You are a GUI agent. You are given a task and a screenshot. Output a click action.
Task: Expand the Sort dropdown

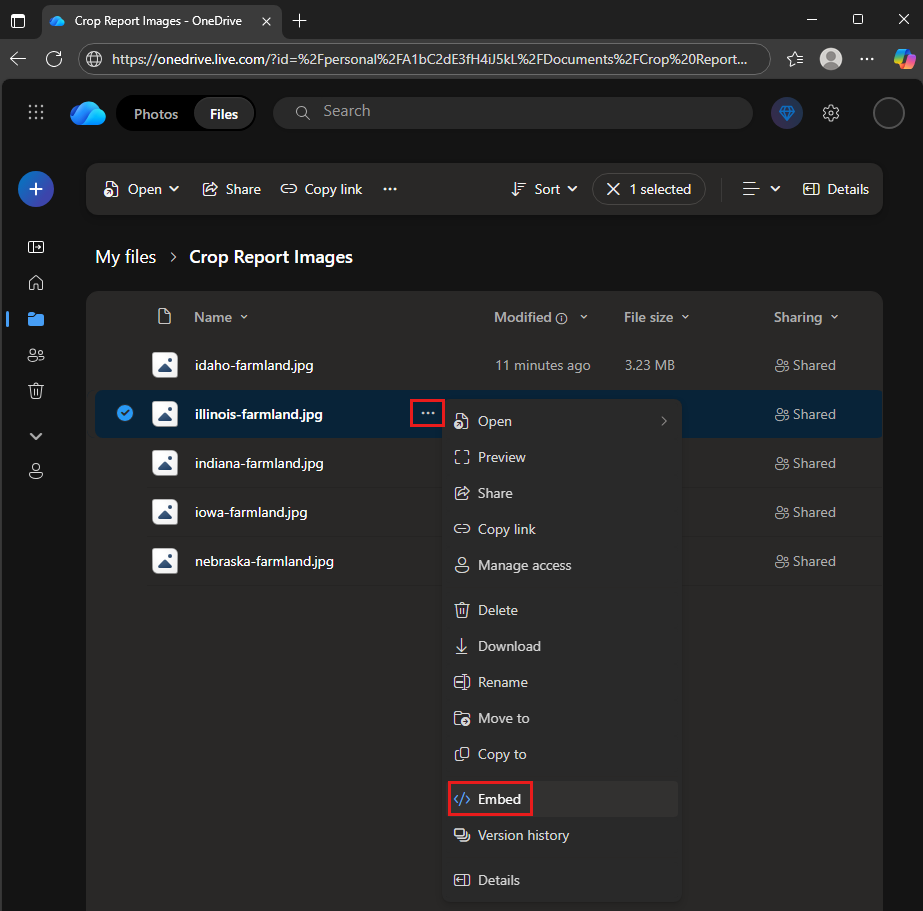545,189
